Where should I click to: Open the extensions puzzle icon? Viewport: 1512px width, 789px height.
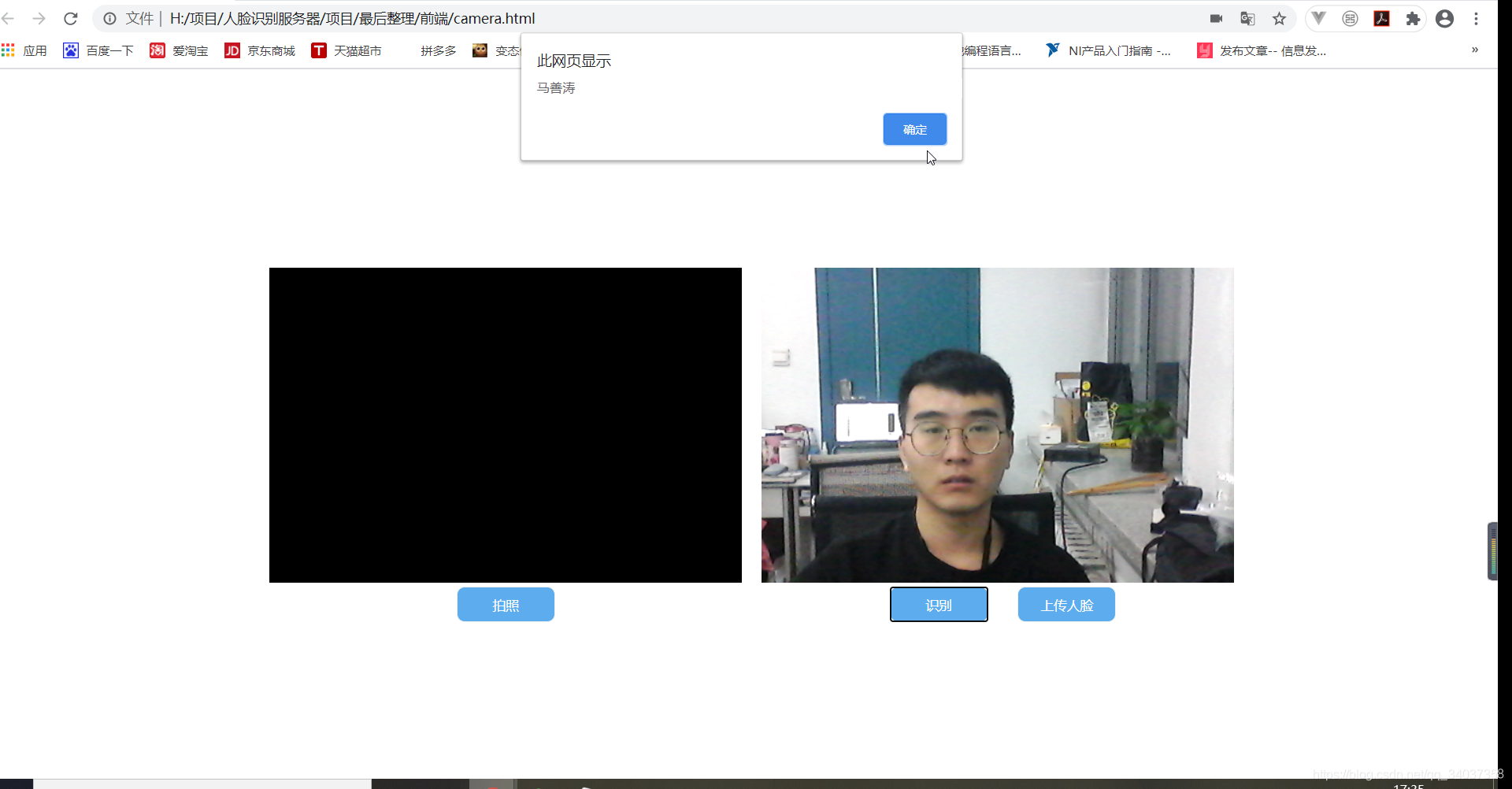1413,18
